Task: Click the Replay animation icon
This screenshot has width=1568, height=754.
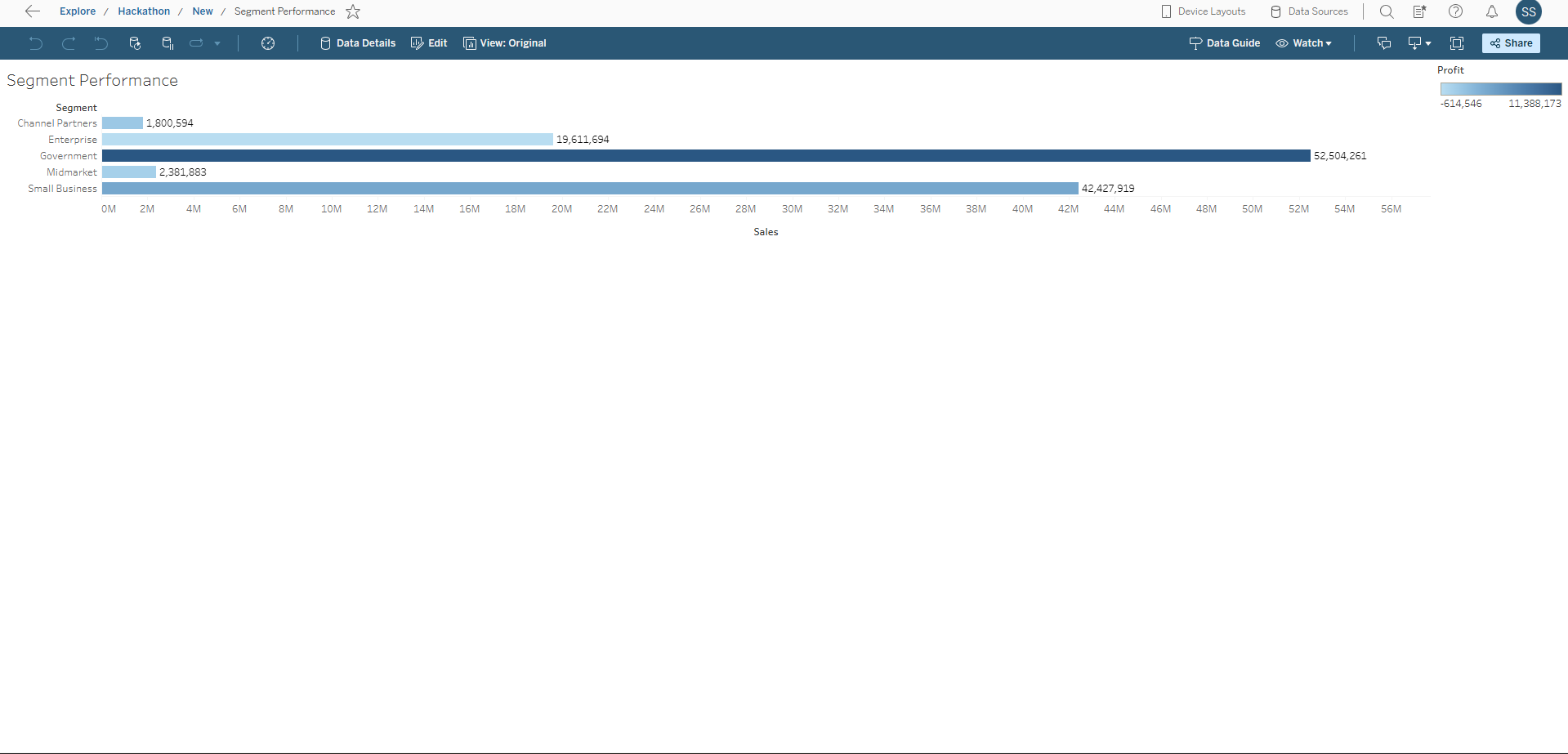Action: [196, 43]
